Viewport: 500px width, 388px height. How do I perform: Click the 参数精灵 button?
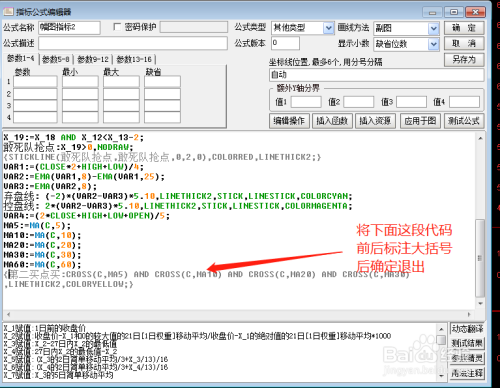click(467, 358)
